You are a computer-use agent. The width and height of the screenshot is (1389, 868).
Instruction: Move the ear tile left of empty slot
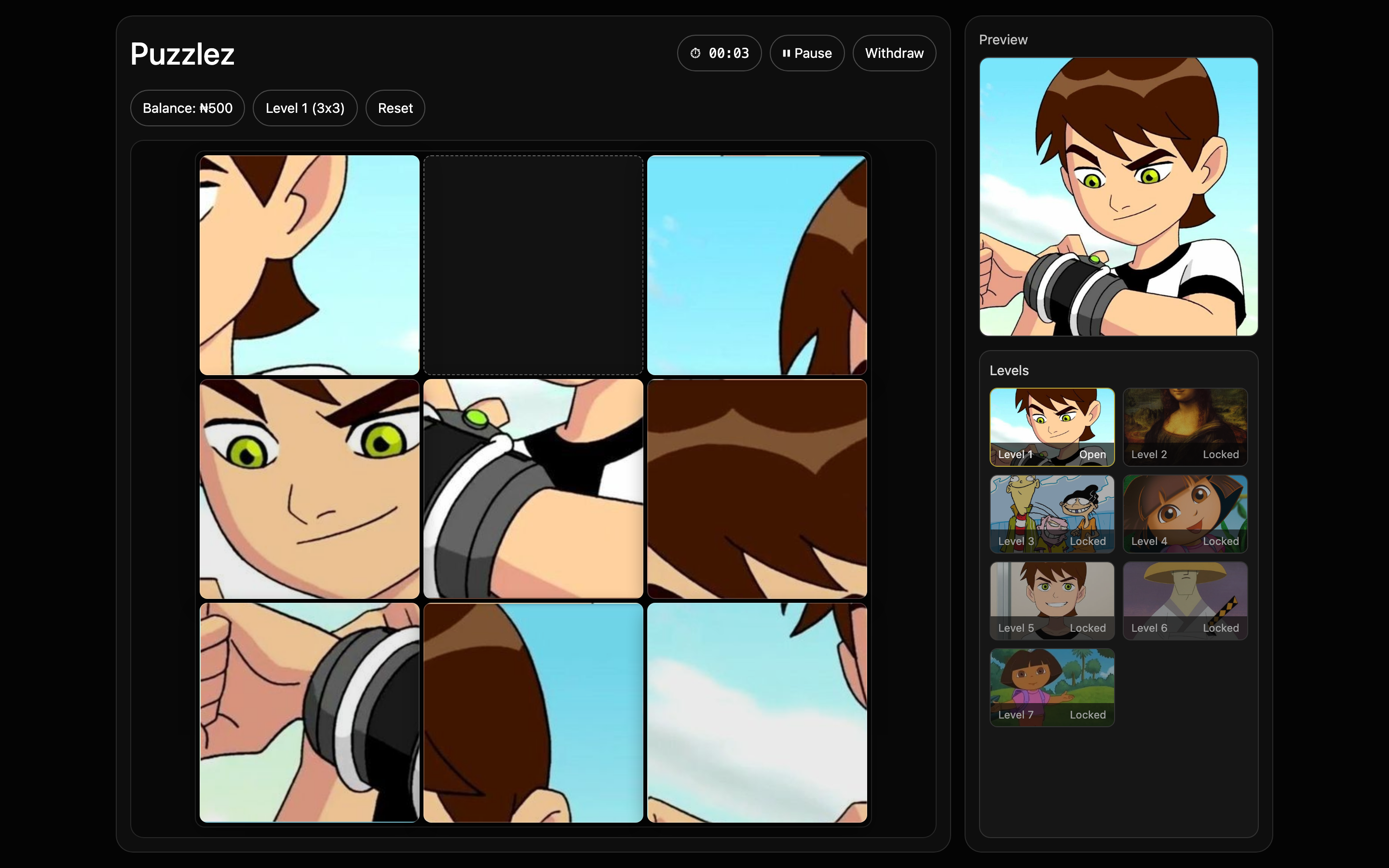coord(309,265)
